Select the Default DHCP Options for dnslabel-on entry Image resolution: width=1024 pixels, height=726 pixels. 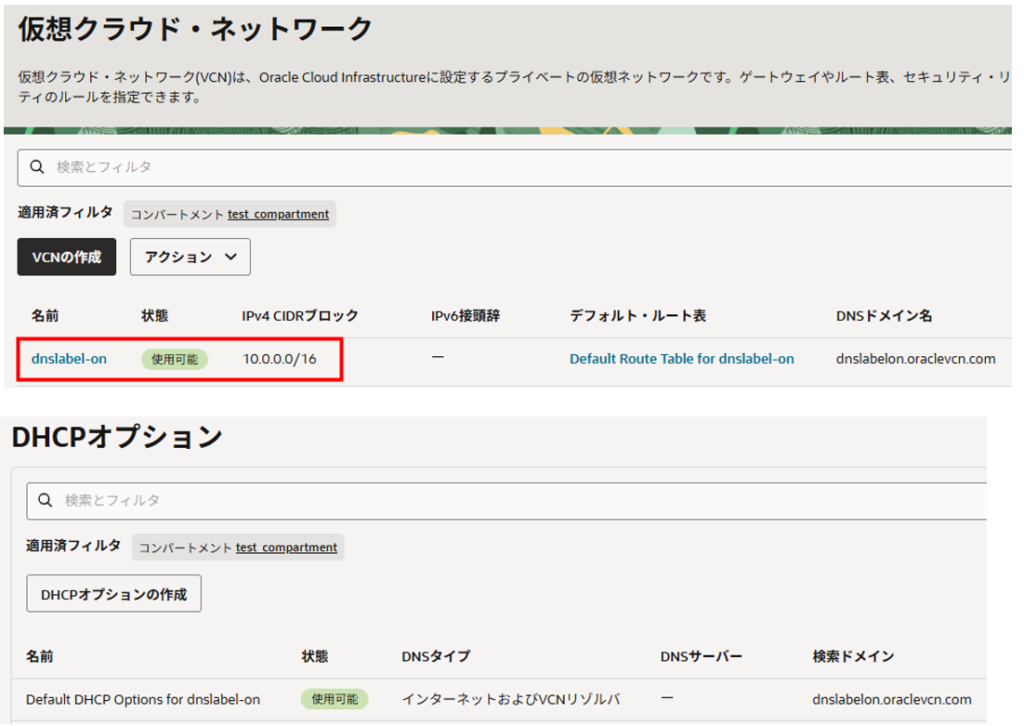click(143, 699)
